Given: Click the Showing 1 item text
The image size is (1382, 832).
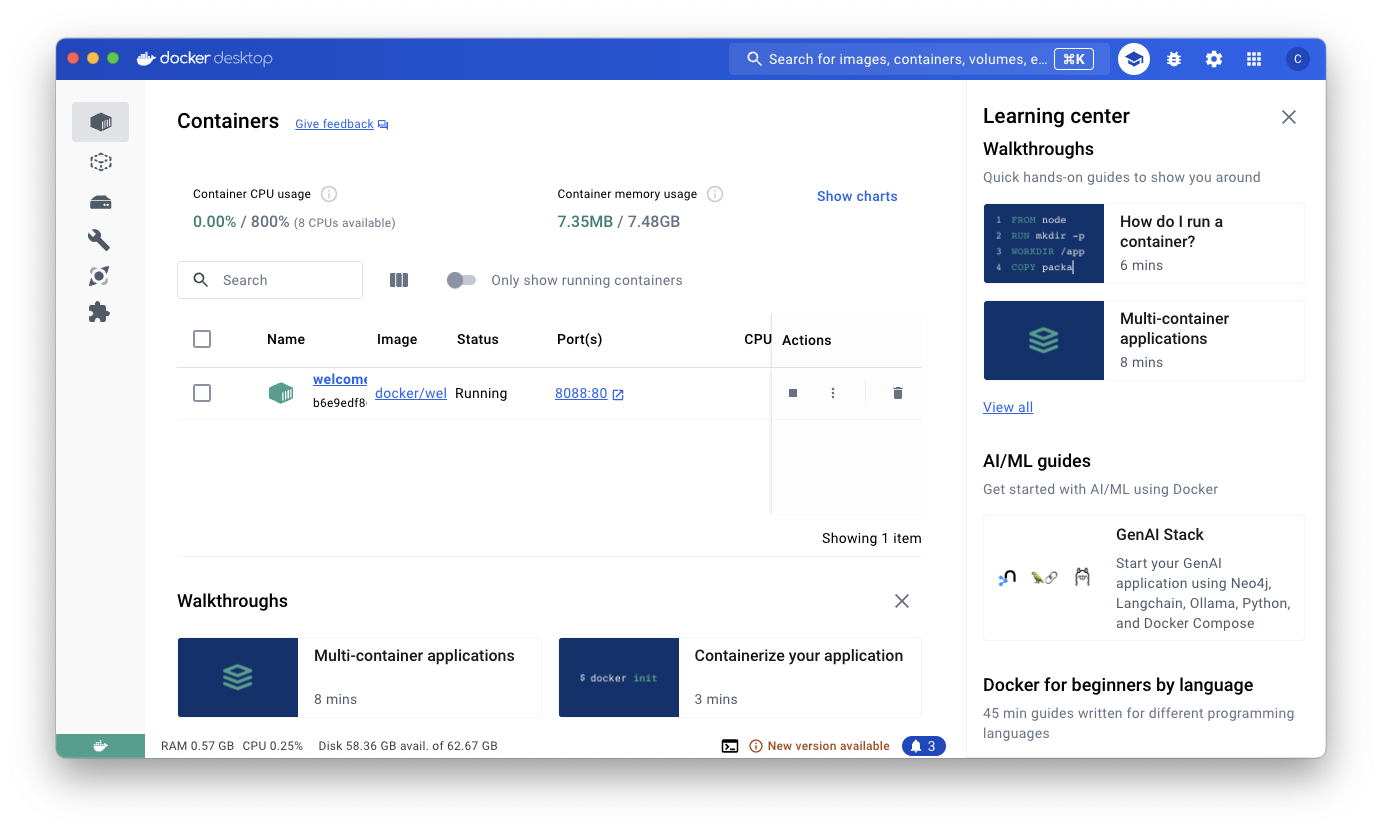Looking at the screenshot, I should [x=872, y=538].
